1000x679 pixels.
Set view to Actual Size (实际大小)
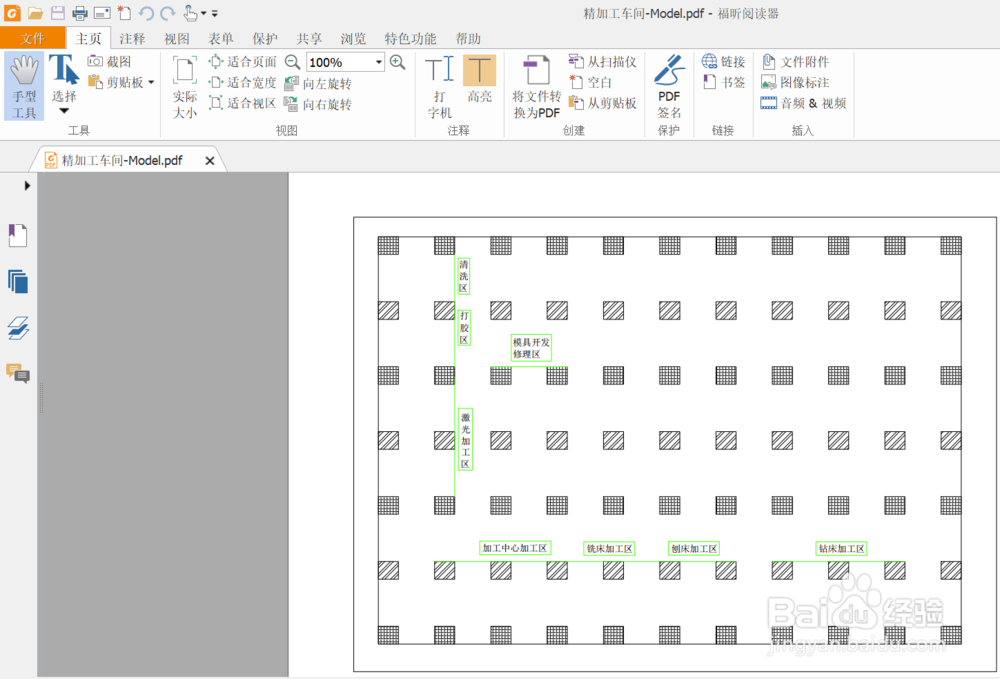(185, 87)
